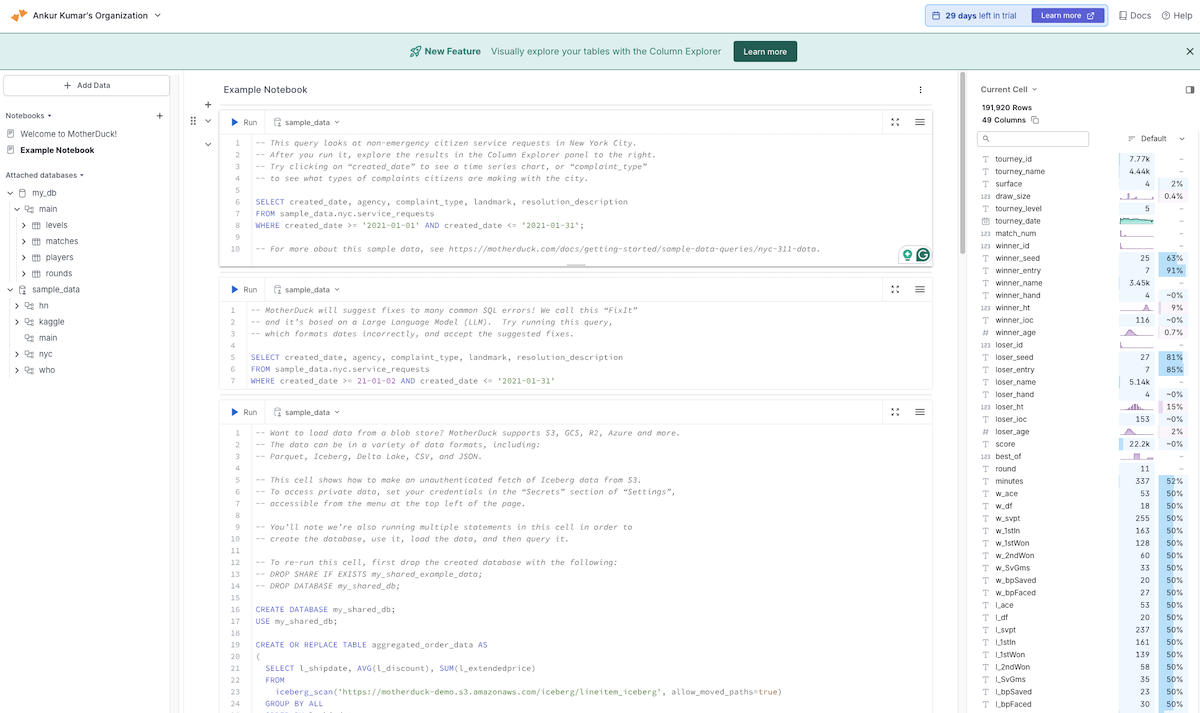This screenshot has width=1200, height=713.
Task: Click the column search field
Action: pos(1034,139)
